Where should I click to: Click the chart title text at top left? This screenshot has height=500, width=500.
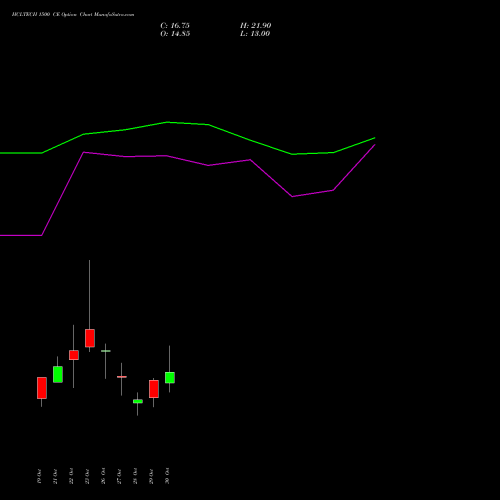point(73,15)
